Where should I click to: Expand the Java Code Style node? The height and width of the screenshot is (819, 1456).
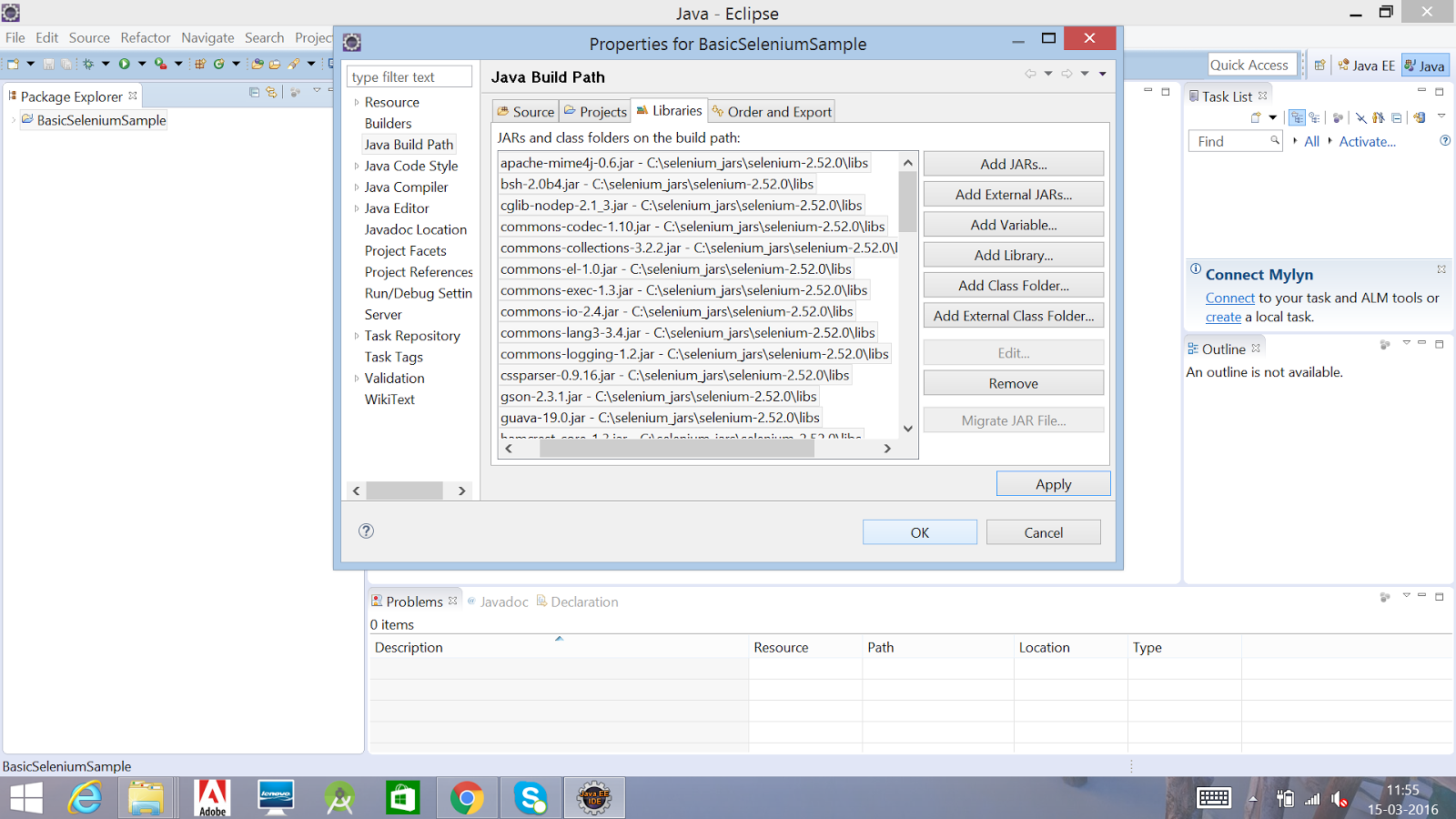pos(357,166)
